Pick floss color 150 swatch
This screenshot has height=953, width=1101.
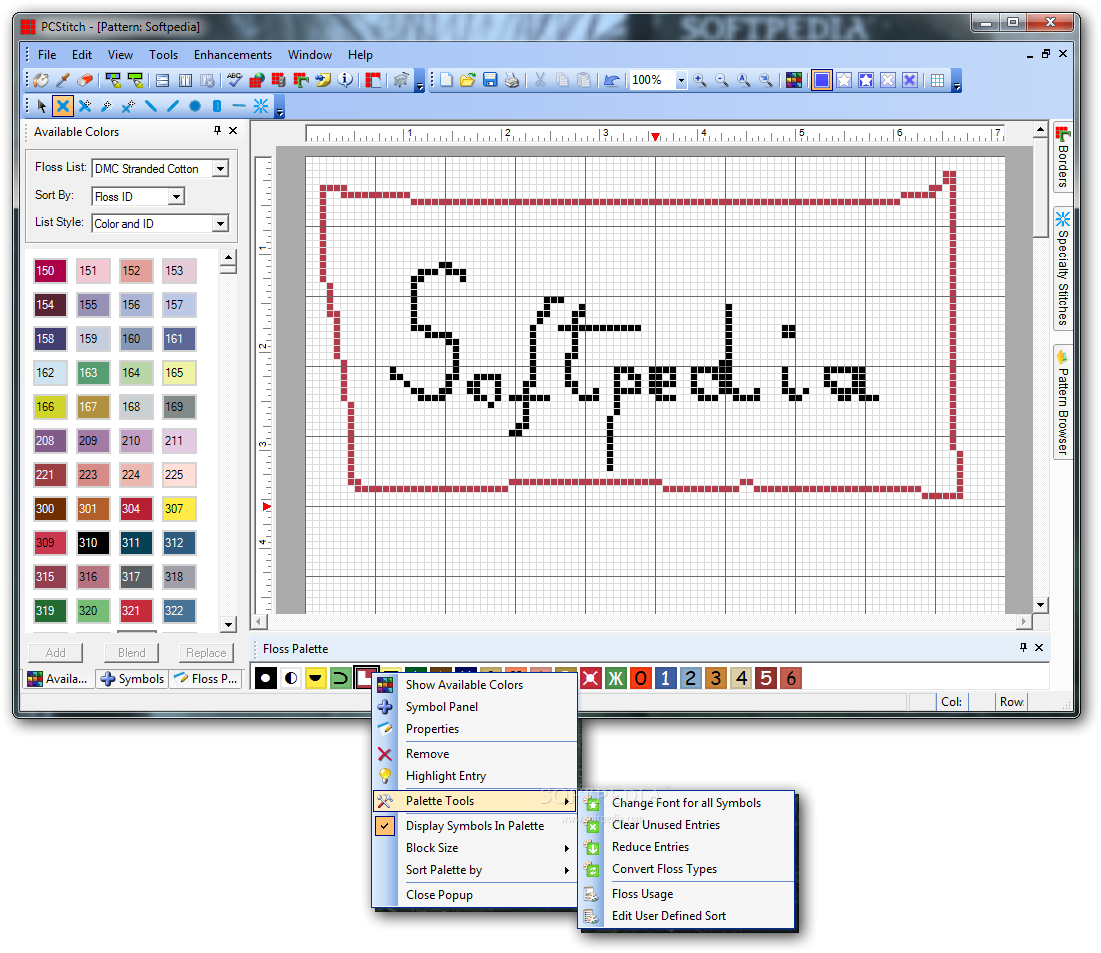[x=49, y=271]
